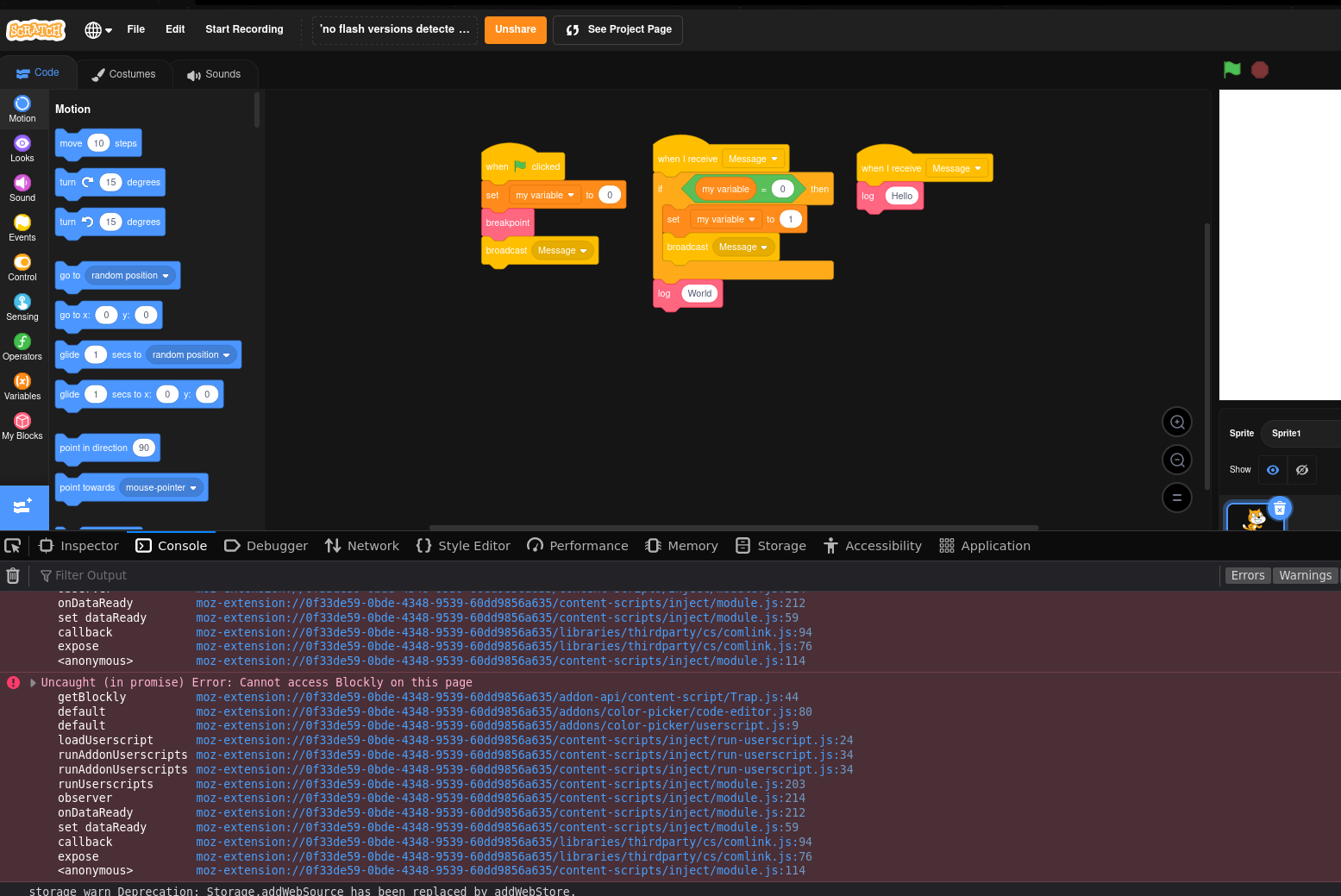Open the language globe menu
The image size is (1341, 896).
[x=97, y=29]
